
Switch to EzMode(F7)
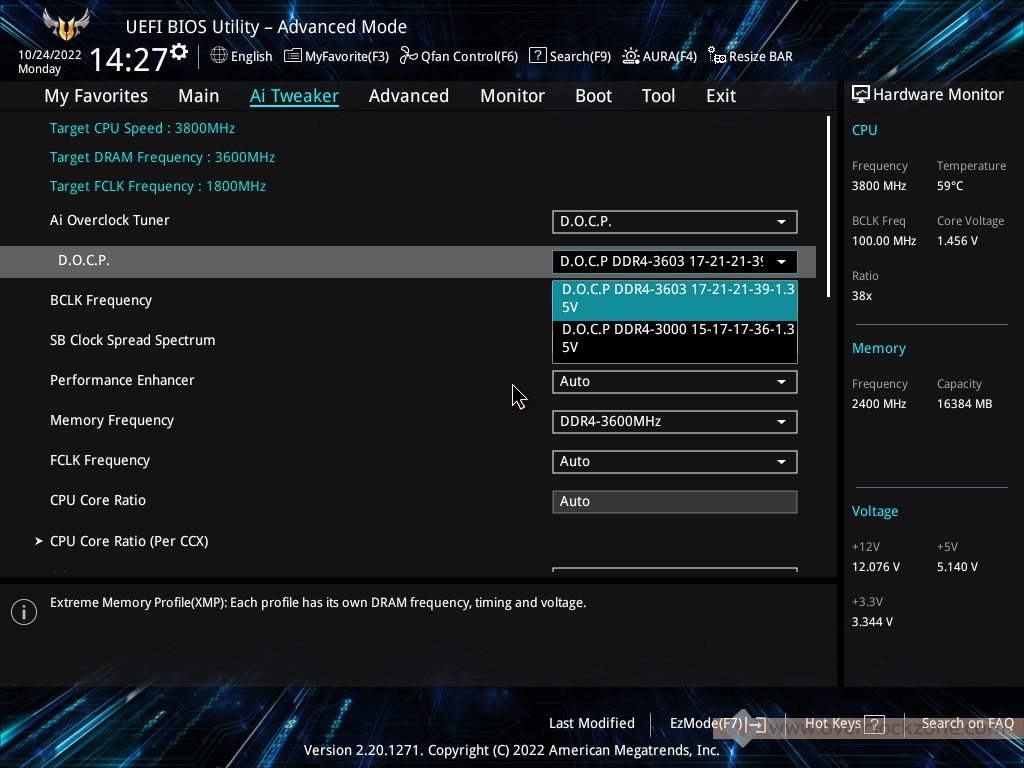(x=716, y=723)
